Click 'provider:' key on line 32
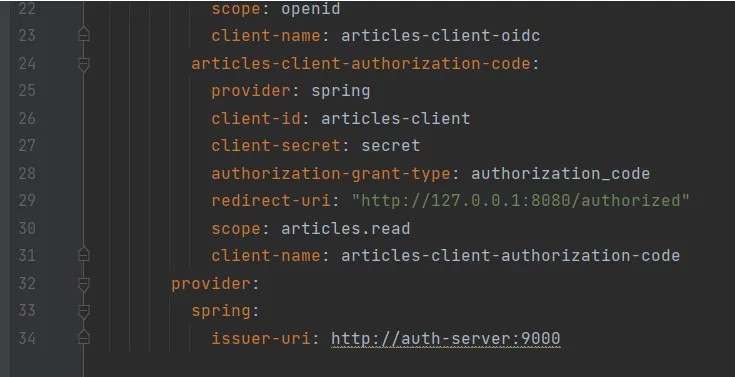Viewport: 735px width, 377px height. (215, 284)
